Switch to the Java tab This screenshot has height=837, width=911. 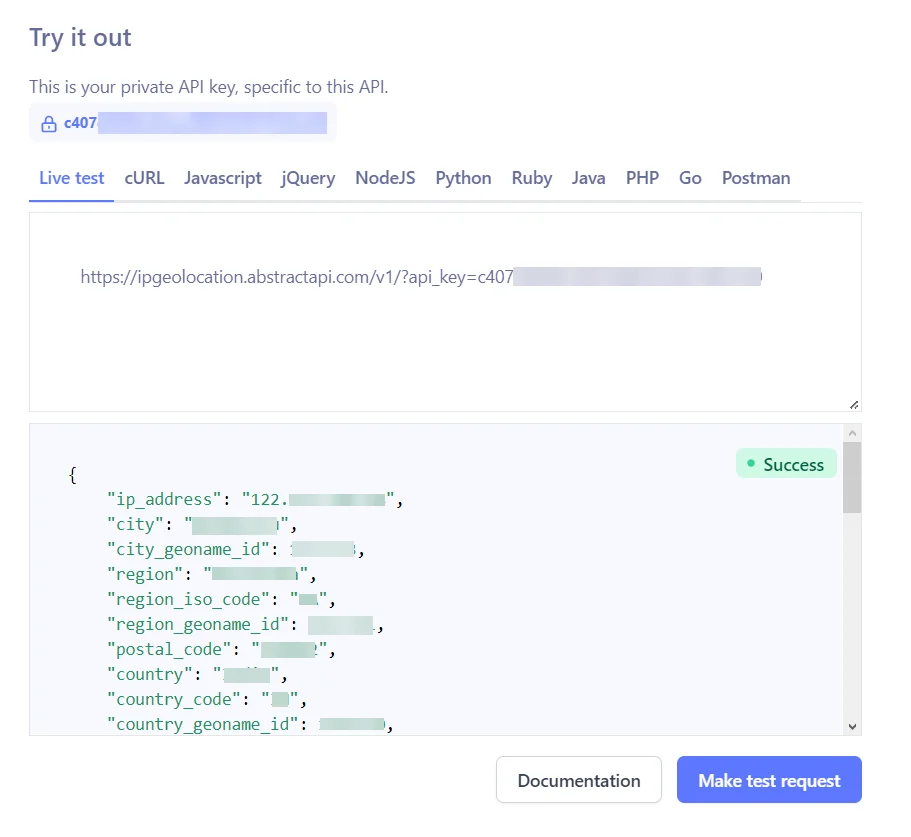click(x=588, y=178)
